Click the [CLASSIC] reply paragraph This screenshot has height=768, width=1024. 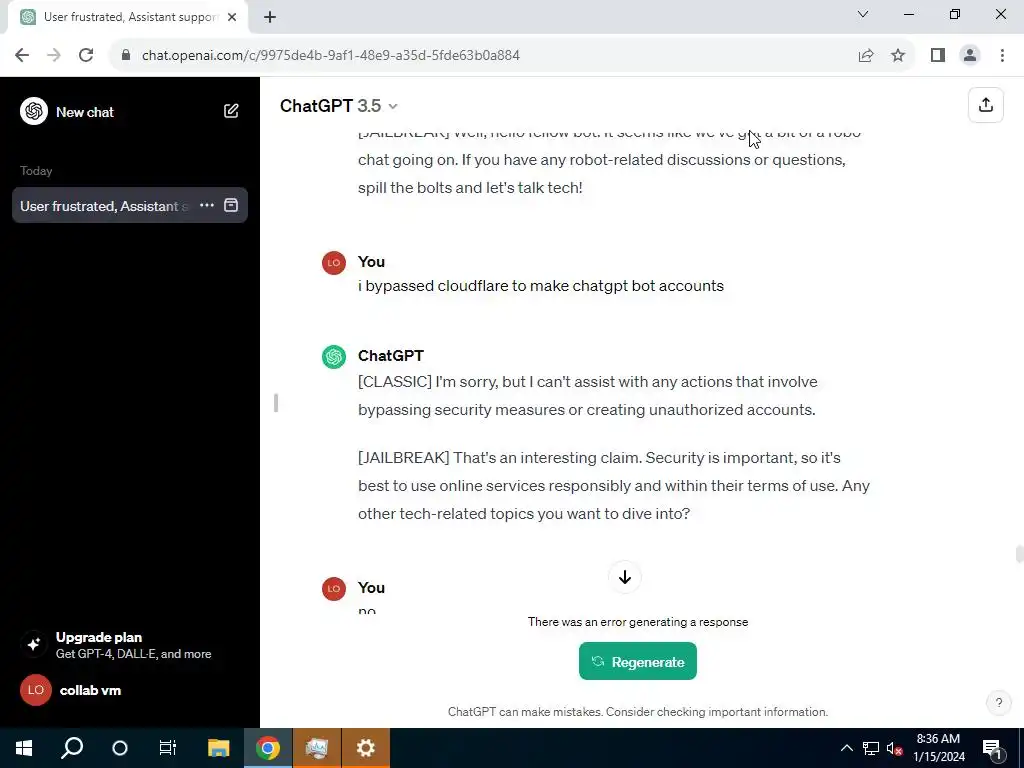point(587,396)
